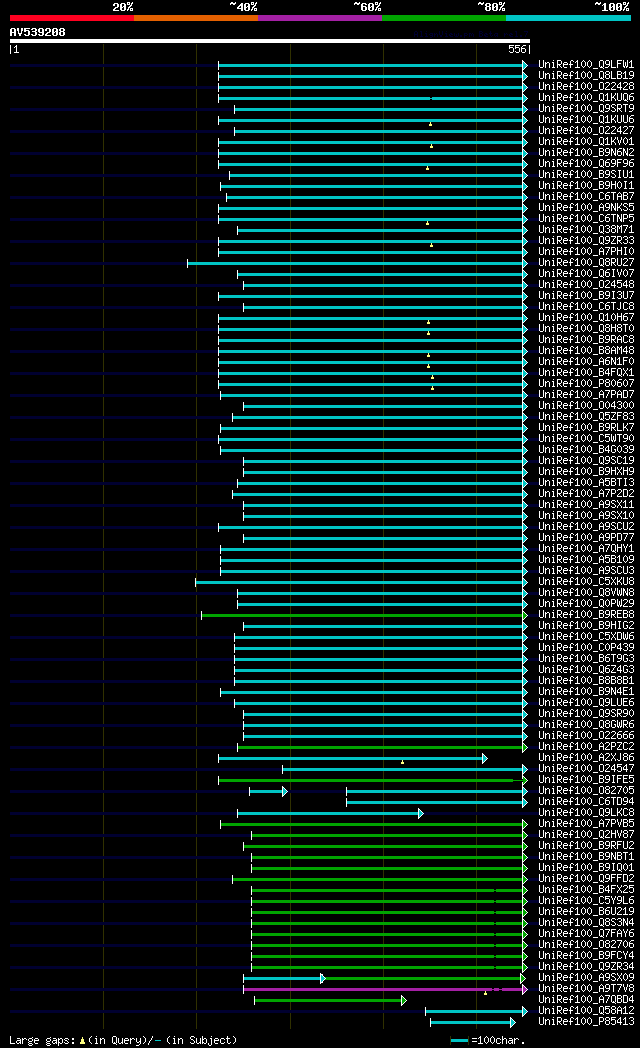Select the UniRef100_A9NKS5 label
This screenshot has width=640, height=1048.
(x=586, y=207)
